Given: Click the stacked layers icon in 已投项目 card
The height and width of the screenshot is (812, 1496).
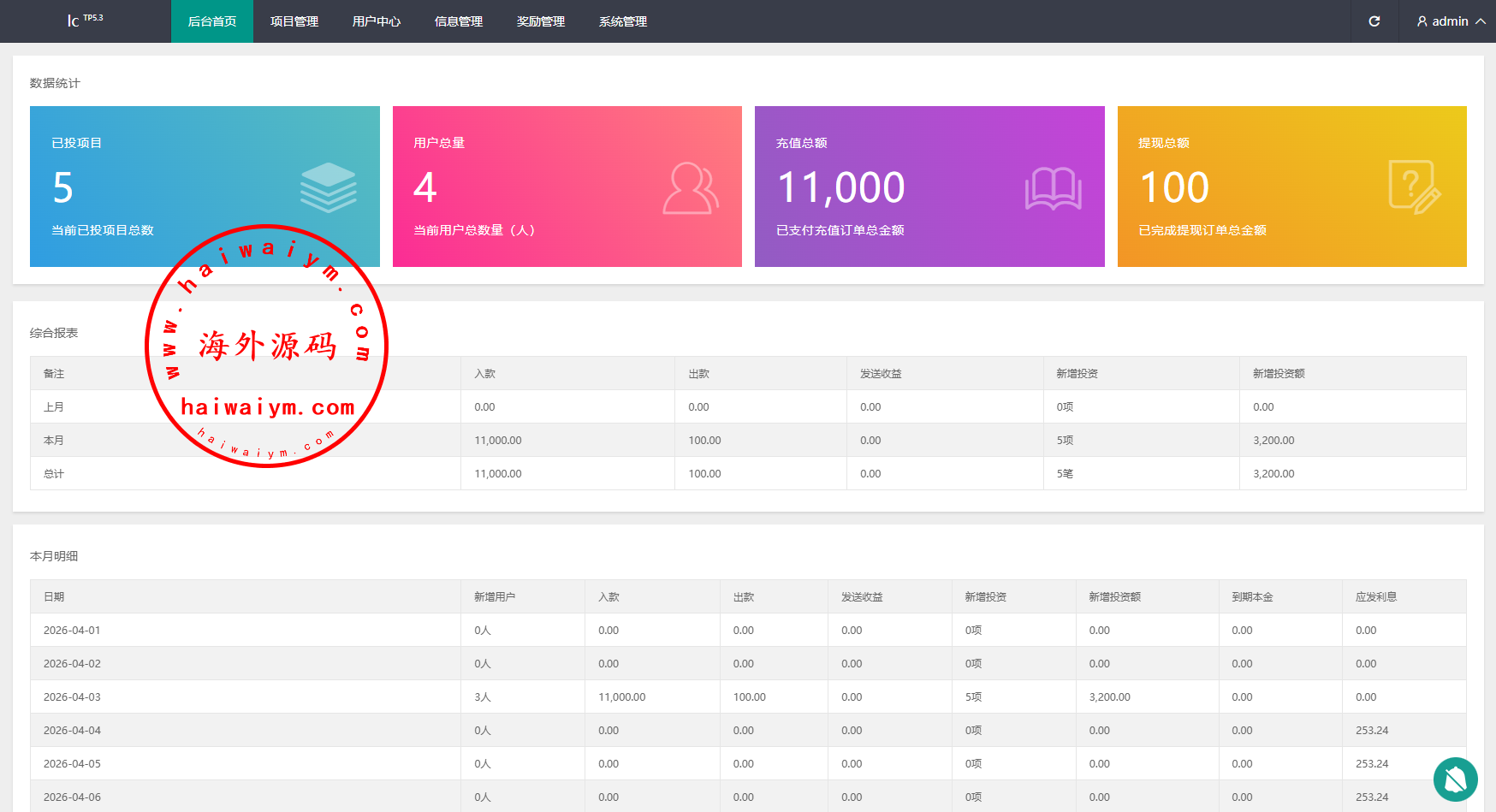Looking at the screenshot, I should [x=328, y=187].
